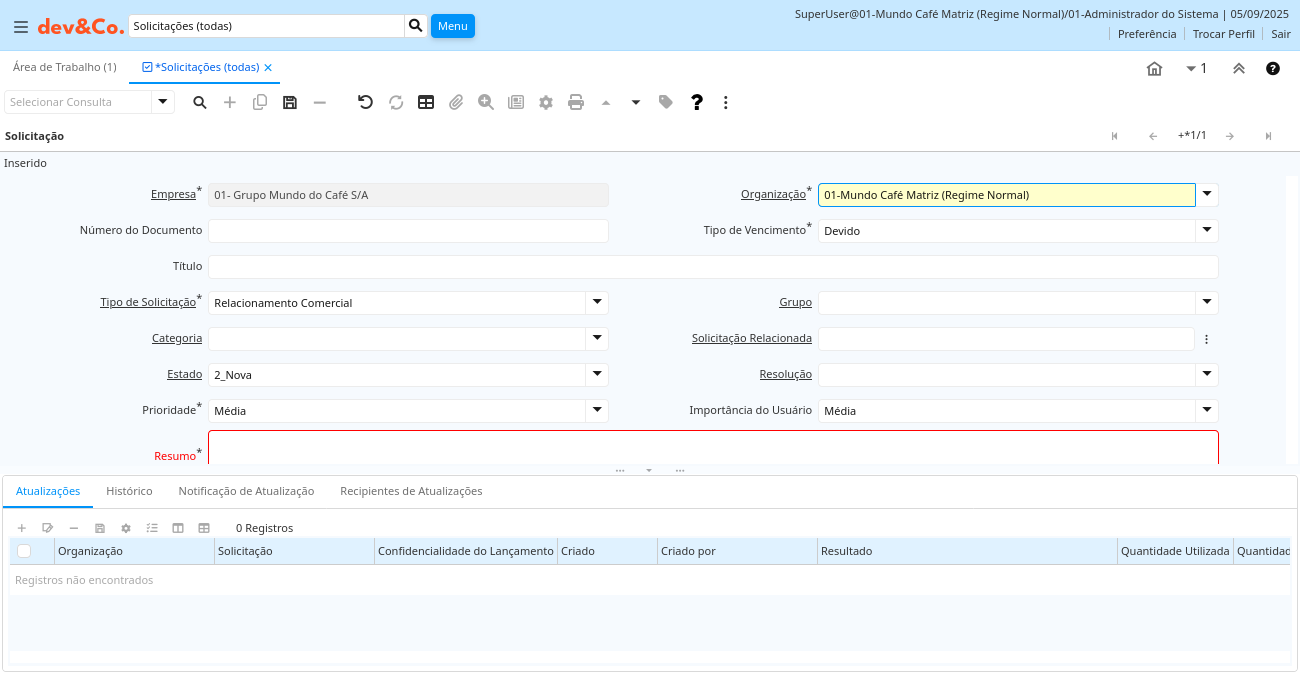Toggle grid view in main toolbar
The height and width of the screenshot is (674, 1300).
coord(426,102)
